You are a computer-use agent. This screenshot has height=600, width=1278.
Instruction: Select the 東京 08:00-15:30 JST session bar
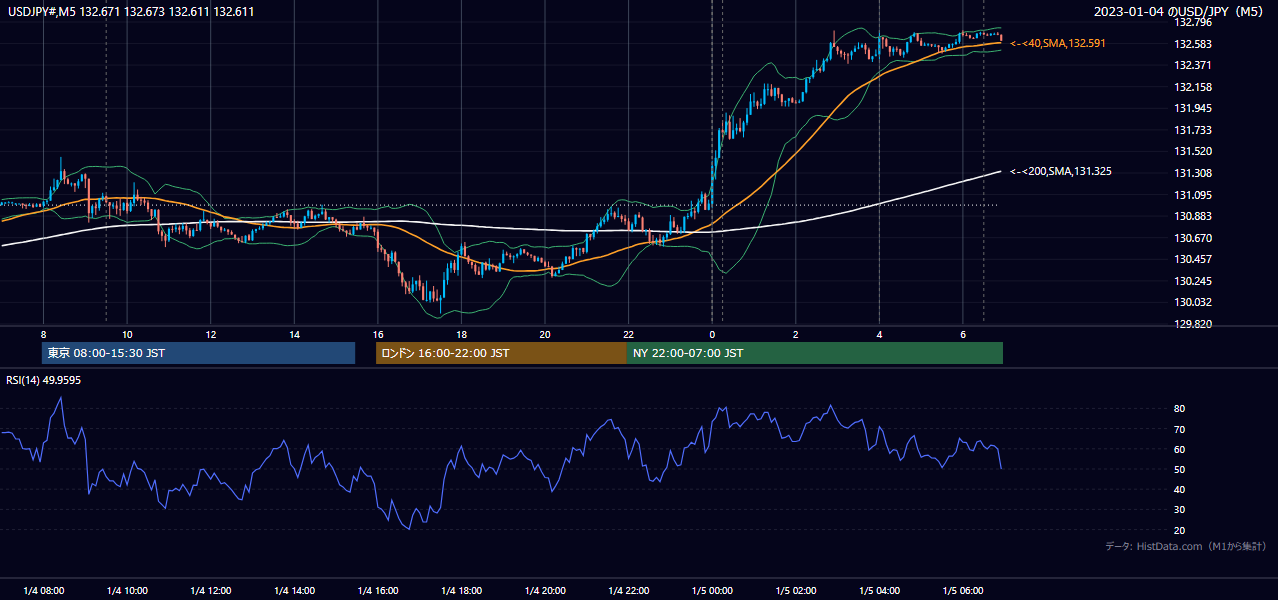coord(198,353)
